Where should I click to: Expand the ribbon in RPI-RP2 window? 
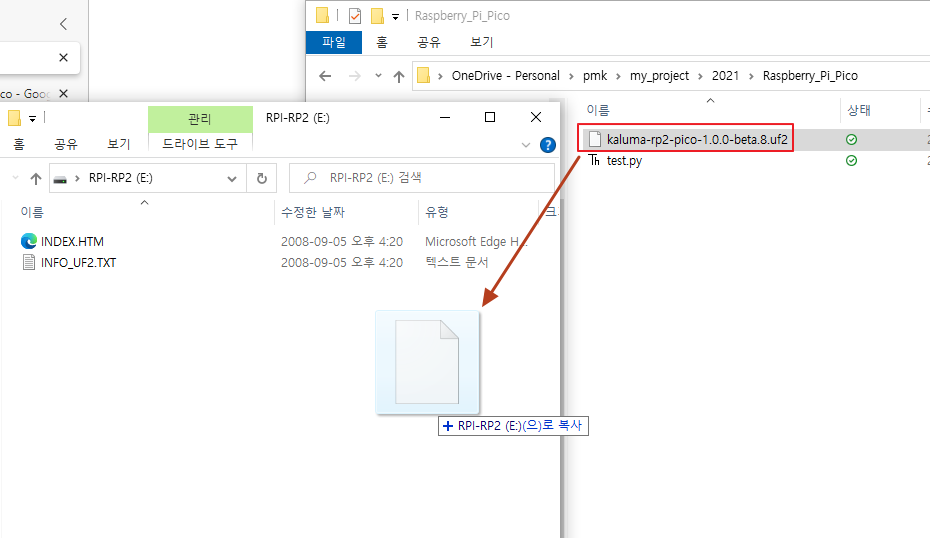click(x=525, y=145)
